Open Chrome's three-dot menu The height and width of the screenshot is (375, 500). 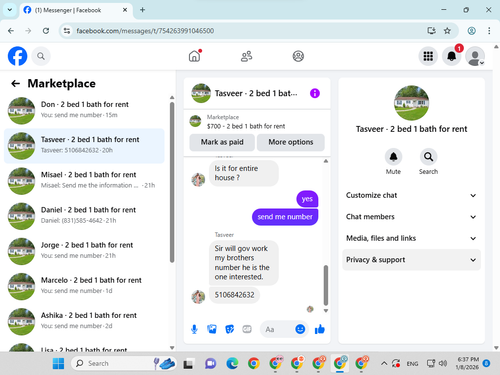489,31
